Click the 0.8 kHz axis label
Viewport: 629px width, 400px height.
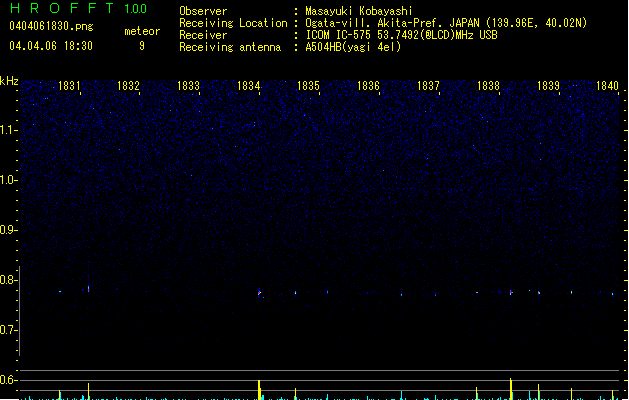pyautogui.click(x=8, y=280)
